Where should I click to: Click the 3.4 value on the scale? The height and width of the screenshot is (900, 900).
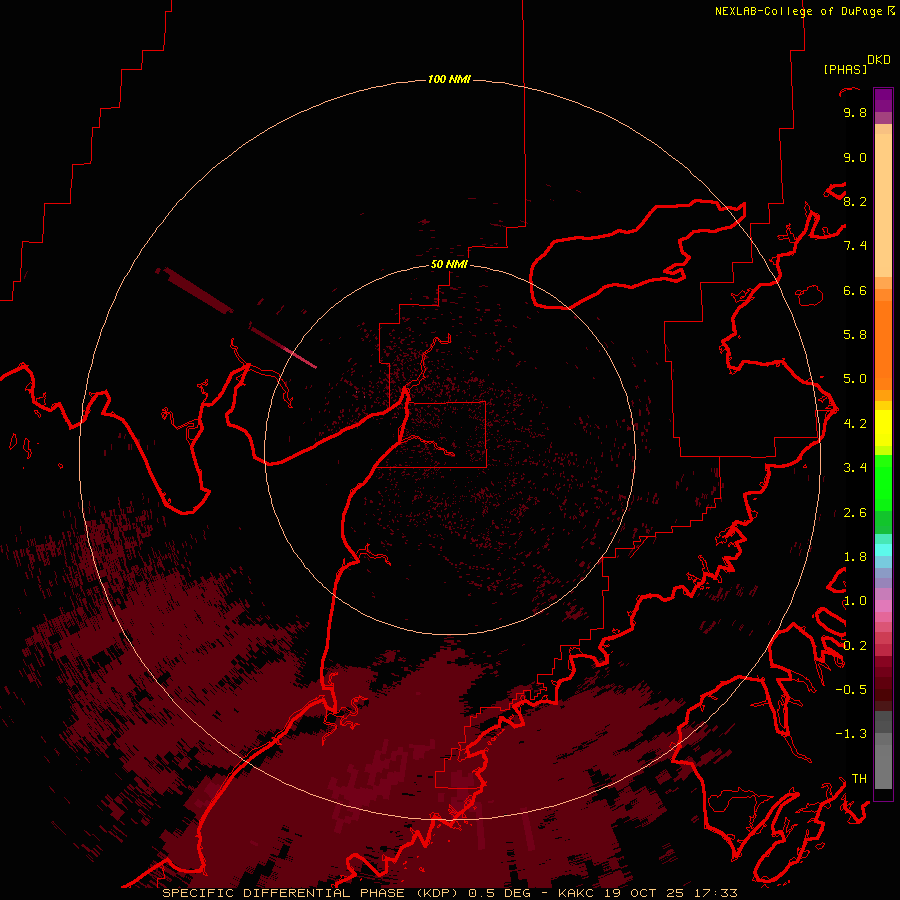[x=855, y=468]
